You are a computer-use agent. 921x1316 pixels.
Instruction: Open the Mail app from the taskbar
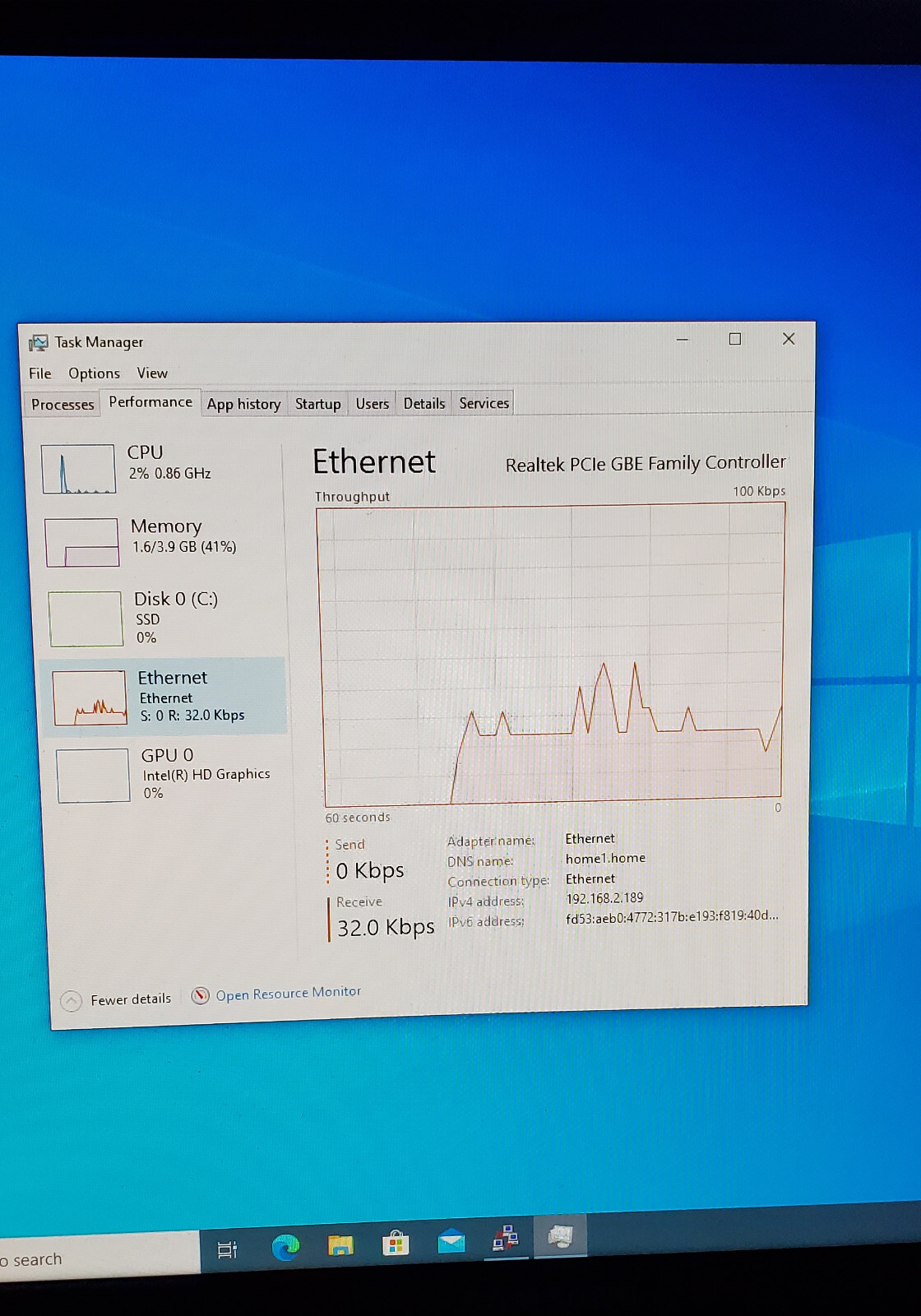[451, 1240]
